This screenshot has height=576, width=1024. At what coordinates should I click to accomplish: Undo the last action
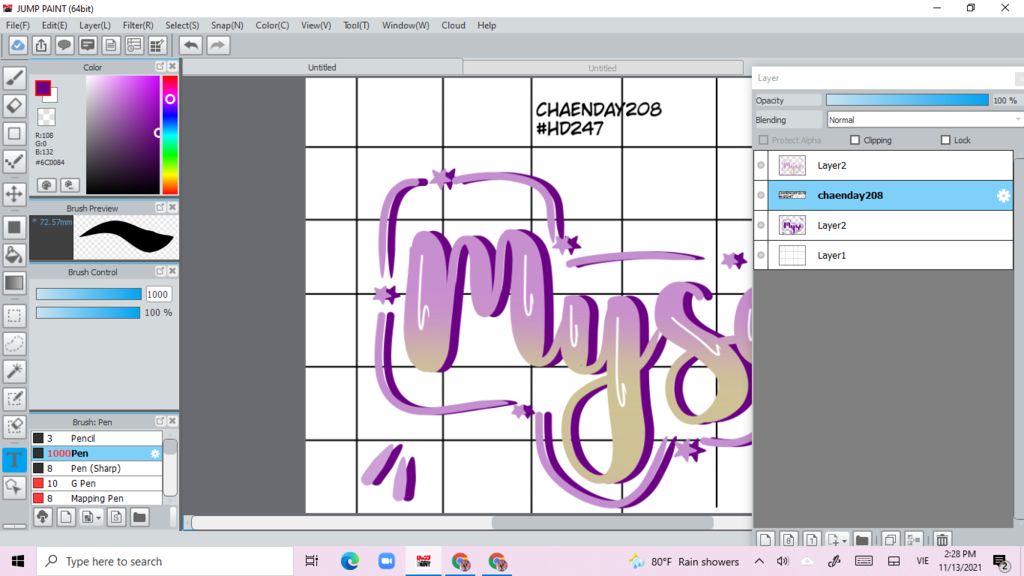tap(191, 45)
